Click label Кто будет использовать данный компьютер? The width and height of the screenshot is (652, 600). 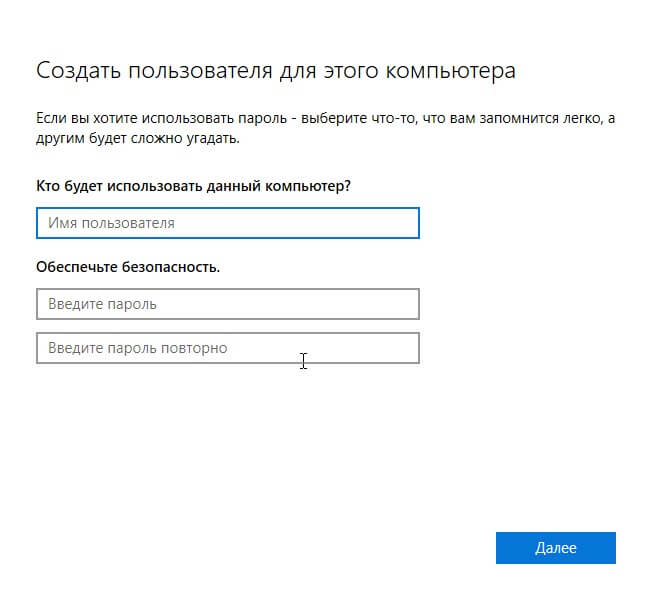pos(193,186)
